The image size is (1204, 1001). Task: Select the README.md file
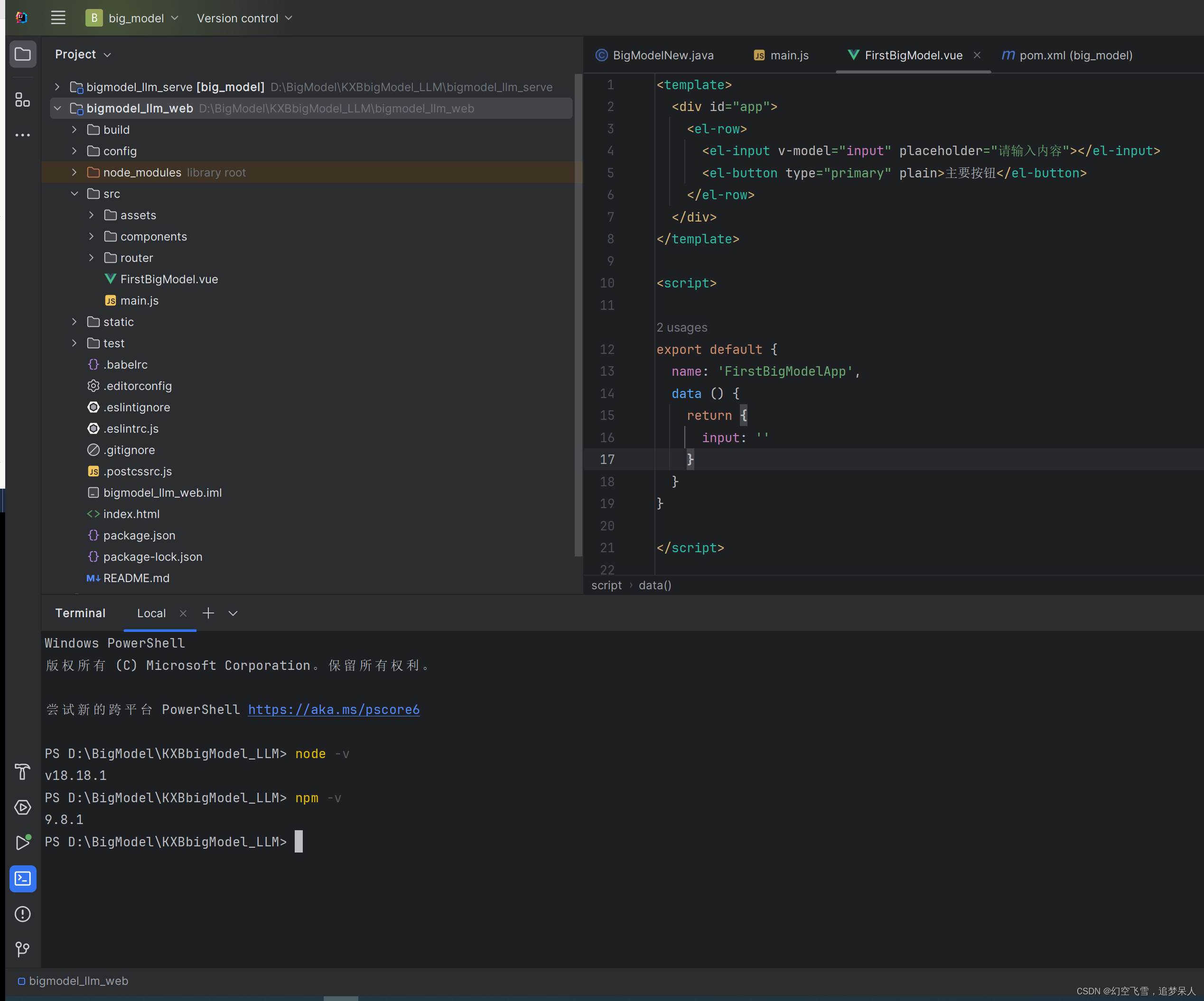[x=128, y=578]
